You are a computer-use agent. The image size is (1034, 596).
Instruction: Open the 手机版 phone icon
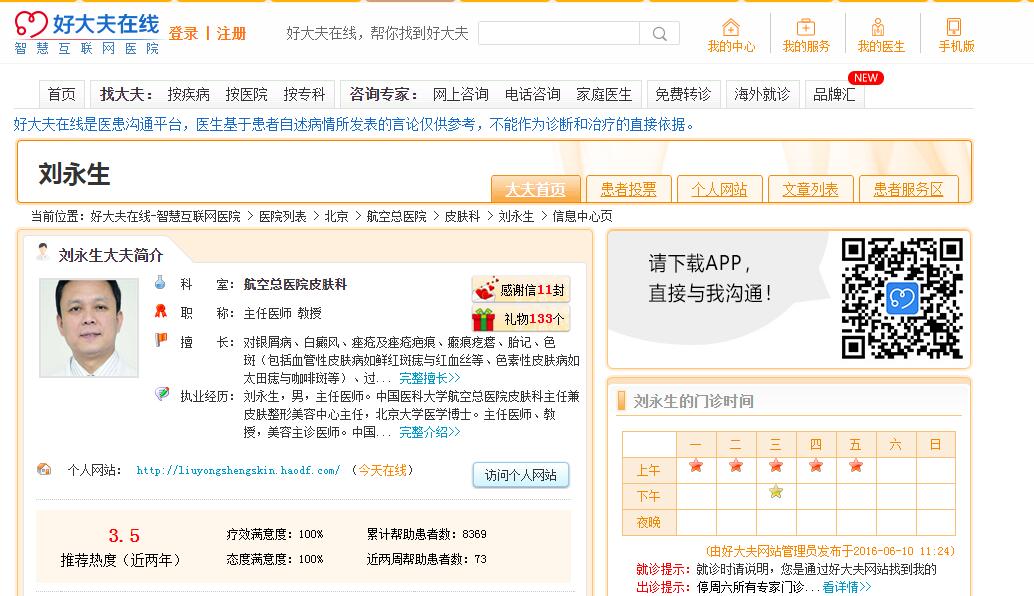[954, 27]
